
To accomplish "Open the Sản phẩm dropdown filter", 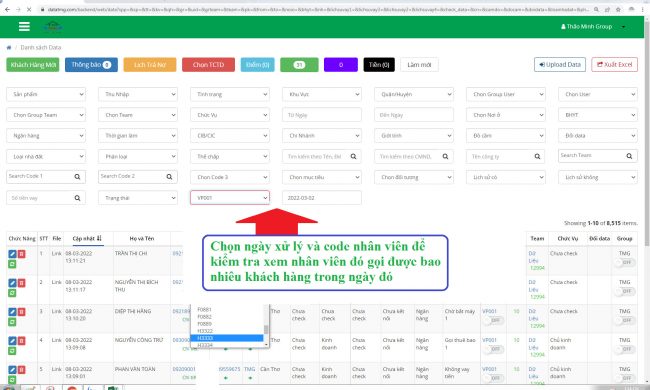I will 46,94.
